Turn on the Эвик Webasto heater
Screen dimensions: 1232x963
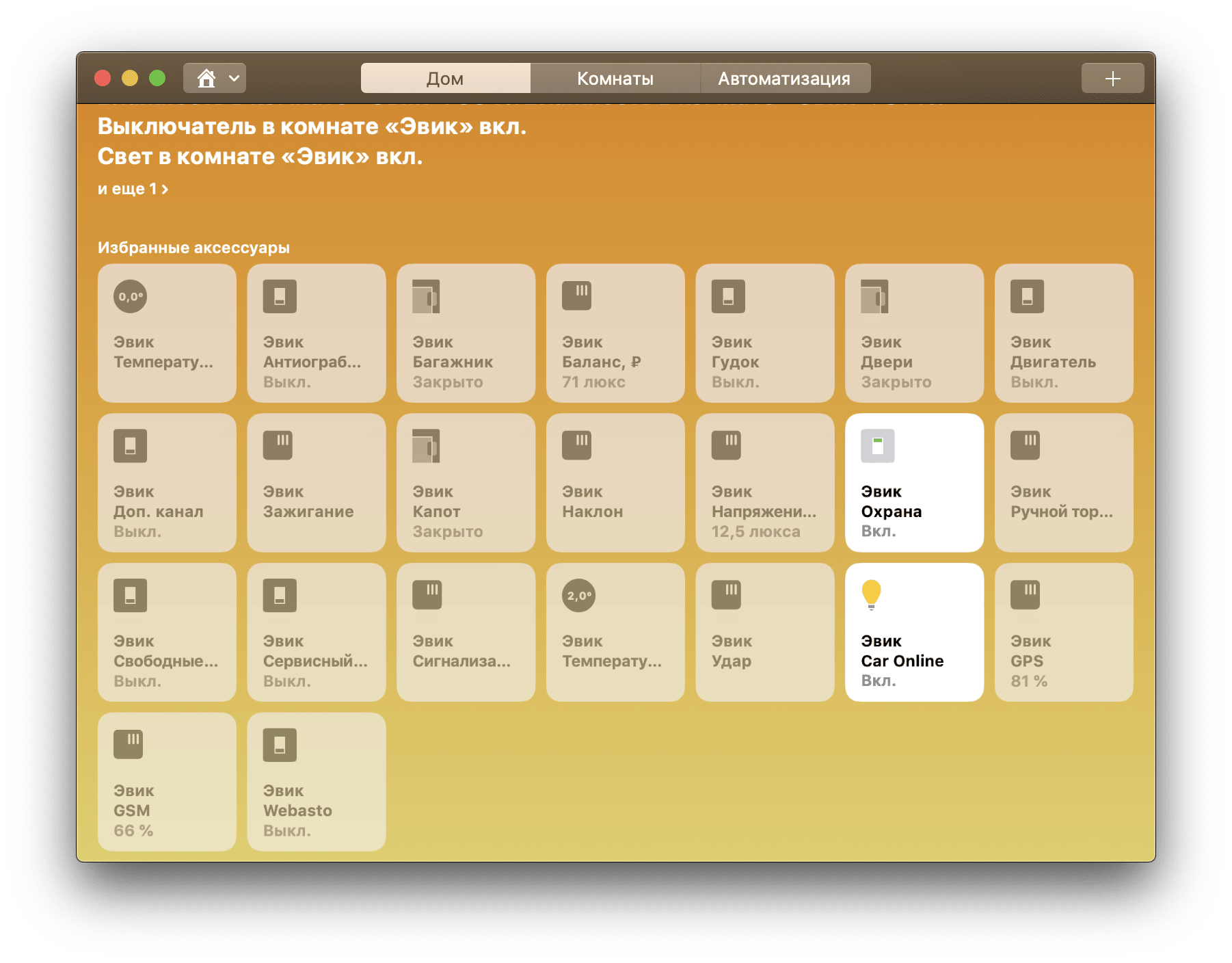316,782
